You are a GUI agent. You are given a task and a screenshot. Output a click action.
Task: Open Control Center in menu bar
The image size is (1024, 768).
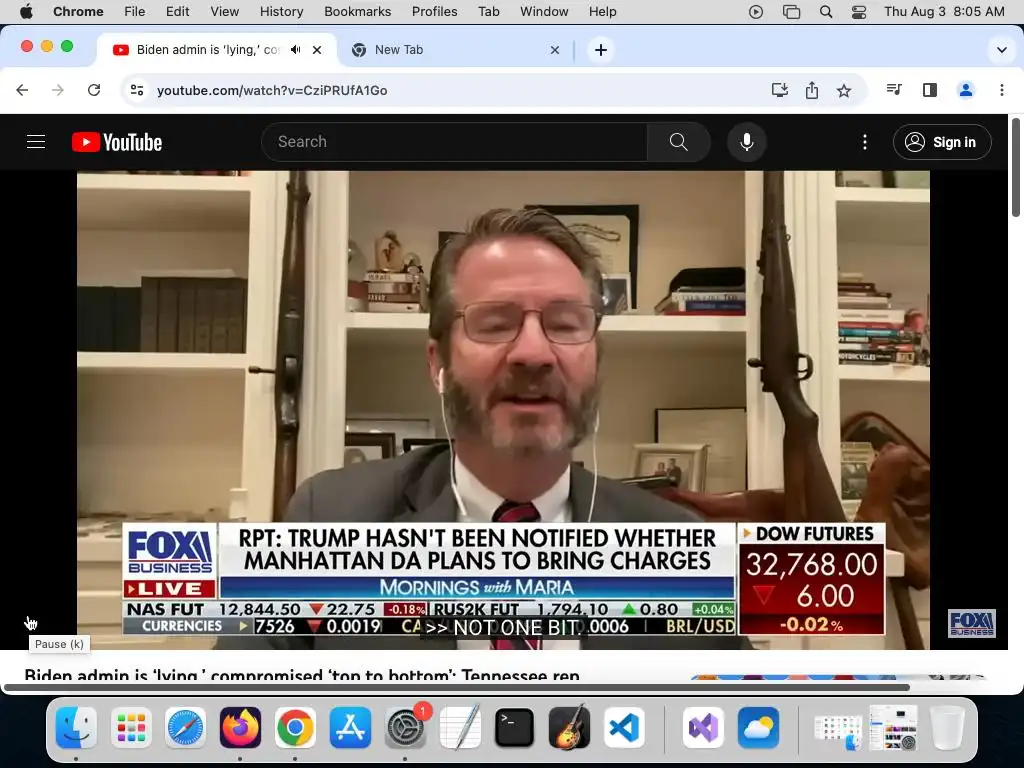[859, 12]
